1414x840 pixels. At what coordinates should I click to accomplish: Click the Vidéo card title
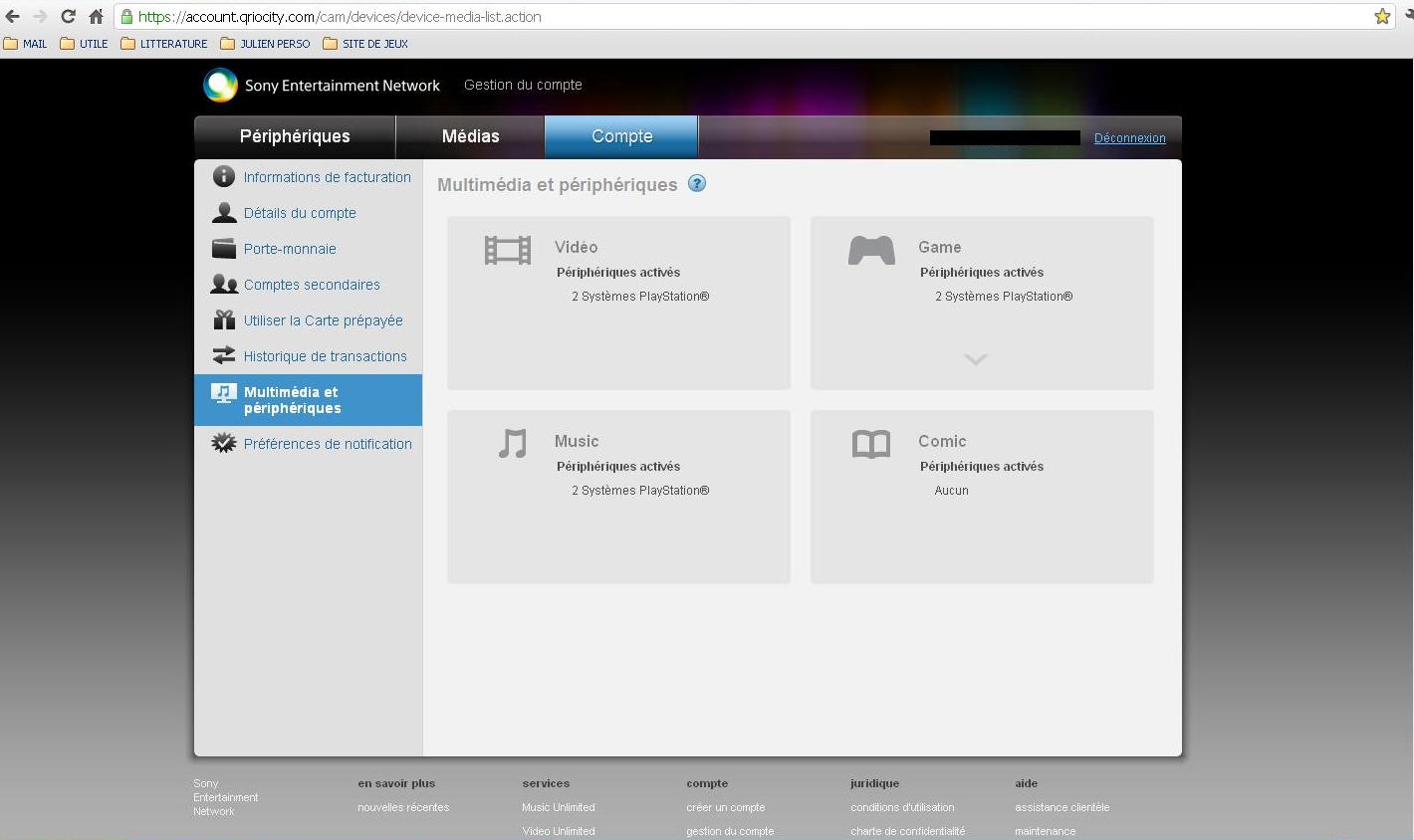tap(577, 247)
